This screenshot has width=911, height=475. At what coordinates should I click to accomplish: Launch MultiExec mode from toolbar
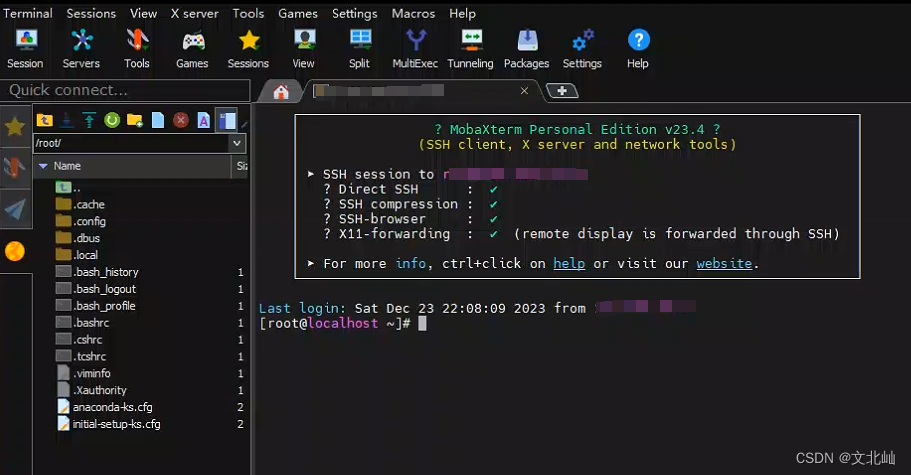(415, 49)
